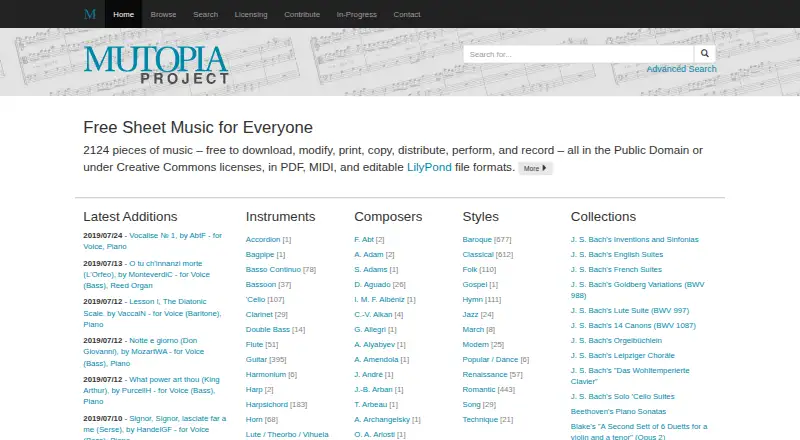Open the Mutopia Project banner logo

pyautogui.click(x=156, y=65)
